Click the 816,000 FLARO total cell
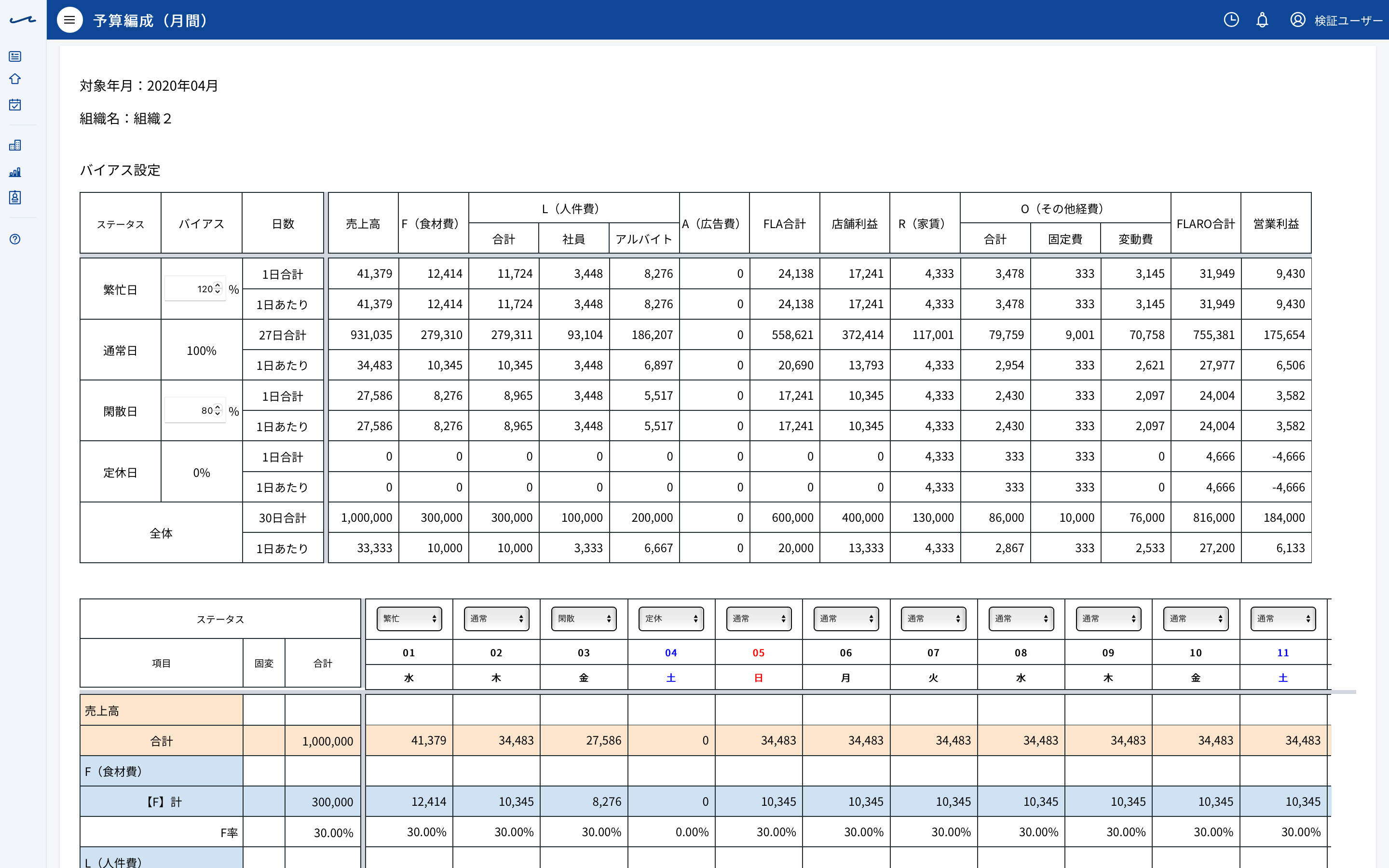The height and width of the screenshot is (868, 1389). (x=1206, y=517)
